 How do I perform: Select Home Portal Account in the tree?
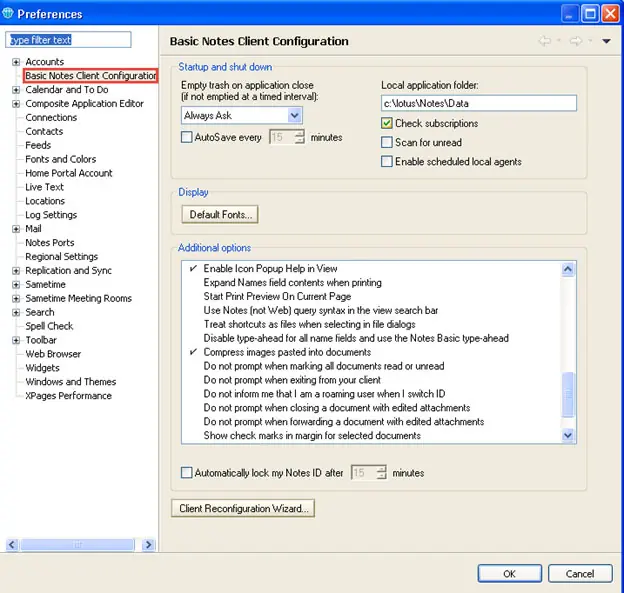coord(68,173)
